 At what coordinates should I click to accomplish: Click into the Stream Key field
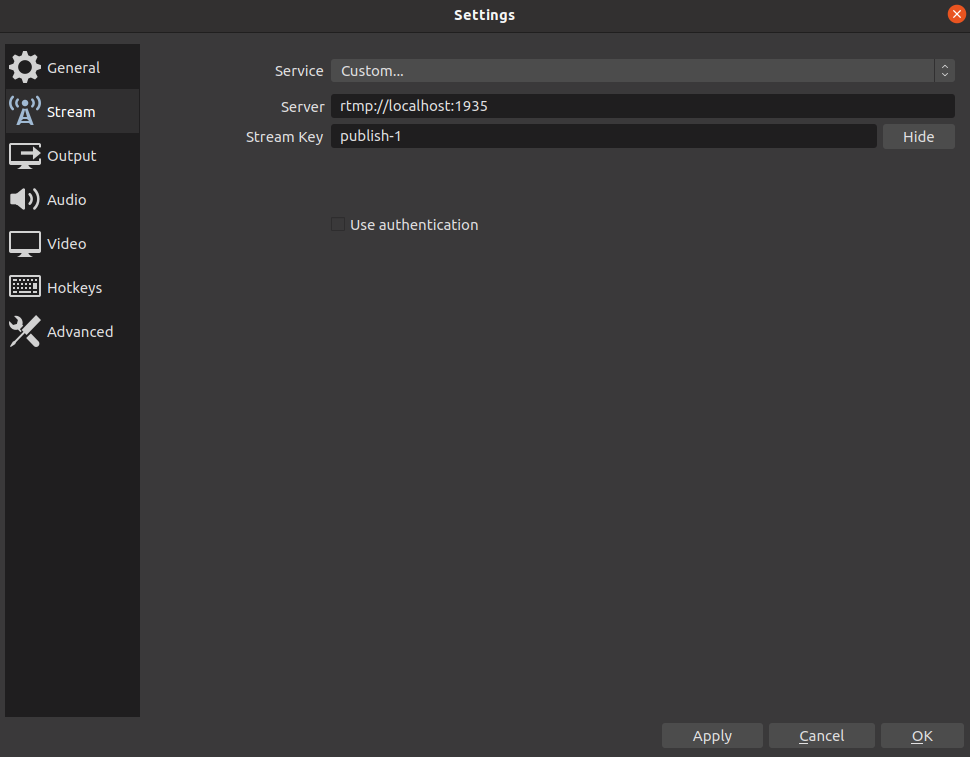click(604, 136)
